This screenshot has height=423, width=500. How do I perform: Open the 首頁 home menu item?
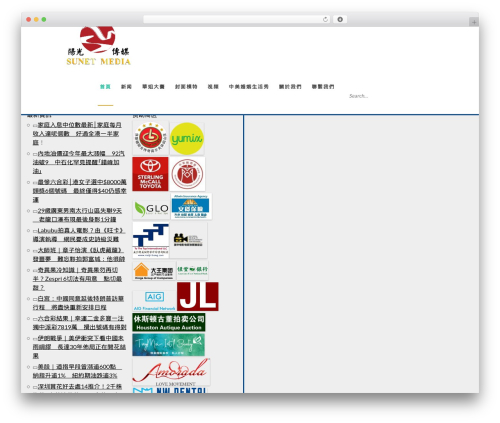pos(105,87)
